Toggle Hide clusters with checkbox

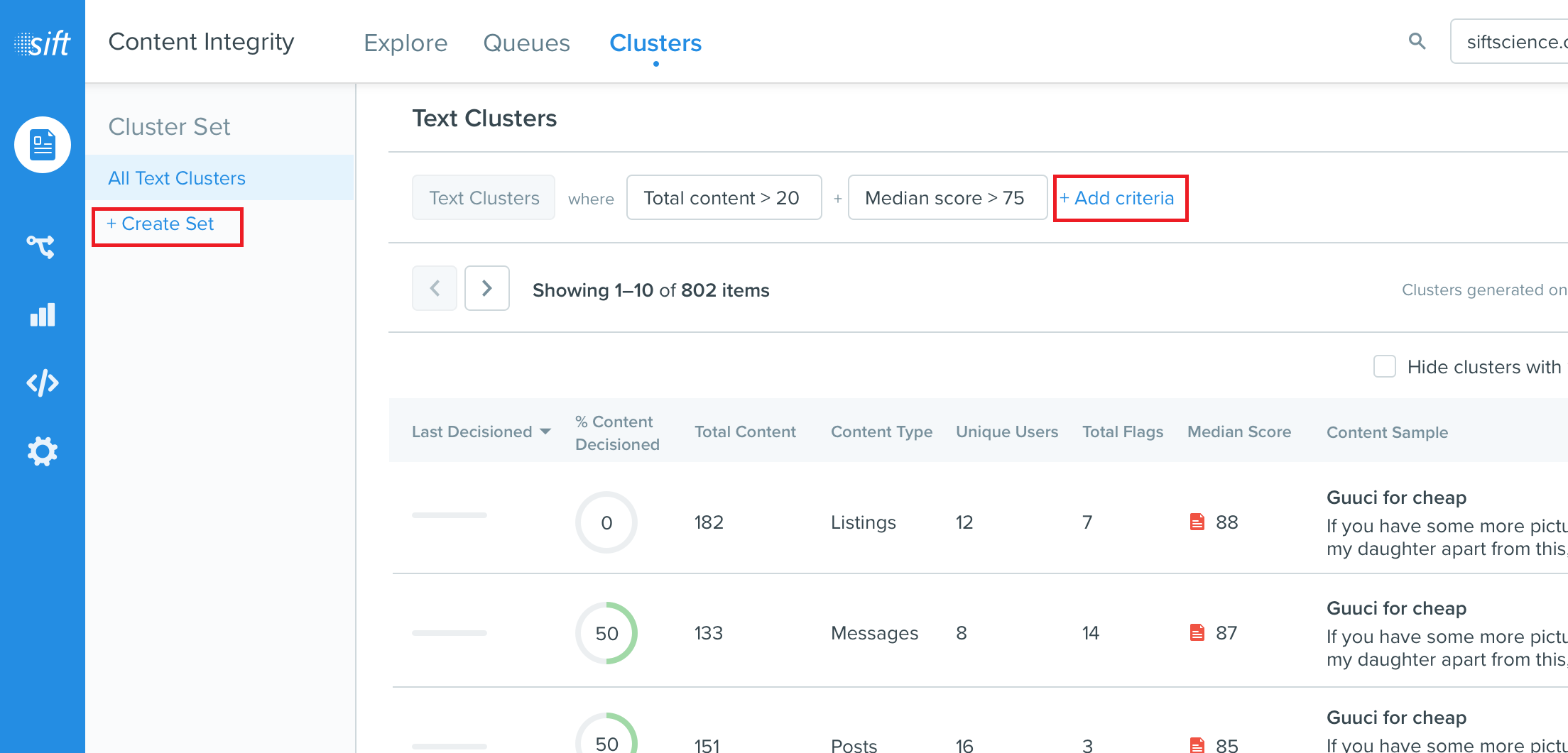point(1385,366)
